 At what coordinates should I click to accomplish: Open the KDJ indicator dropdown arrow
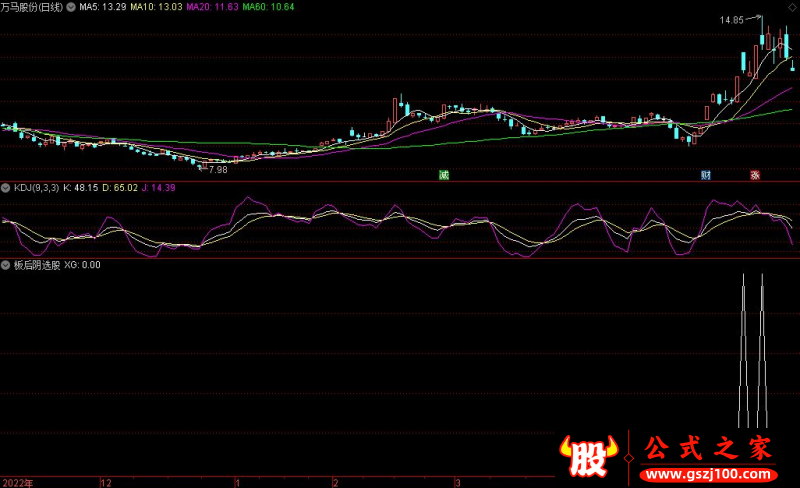coord(6,187)
